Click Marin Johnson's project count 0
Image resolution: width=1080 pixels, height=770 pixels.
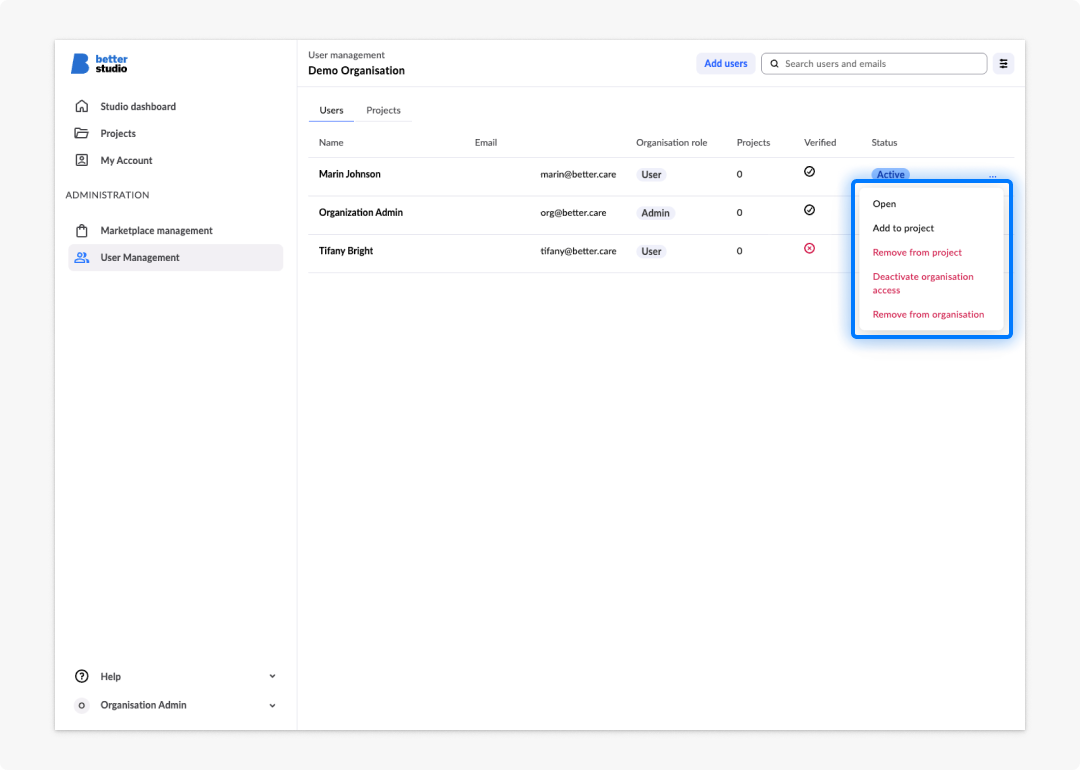click(x=739, y=174)
